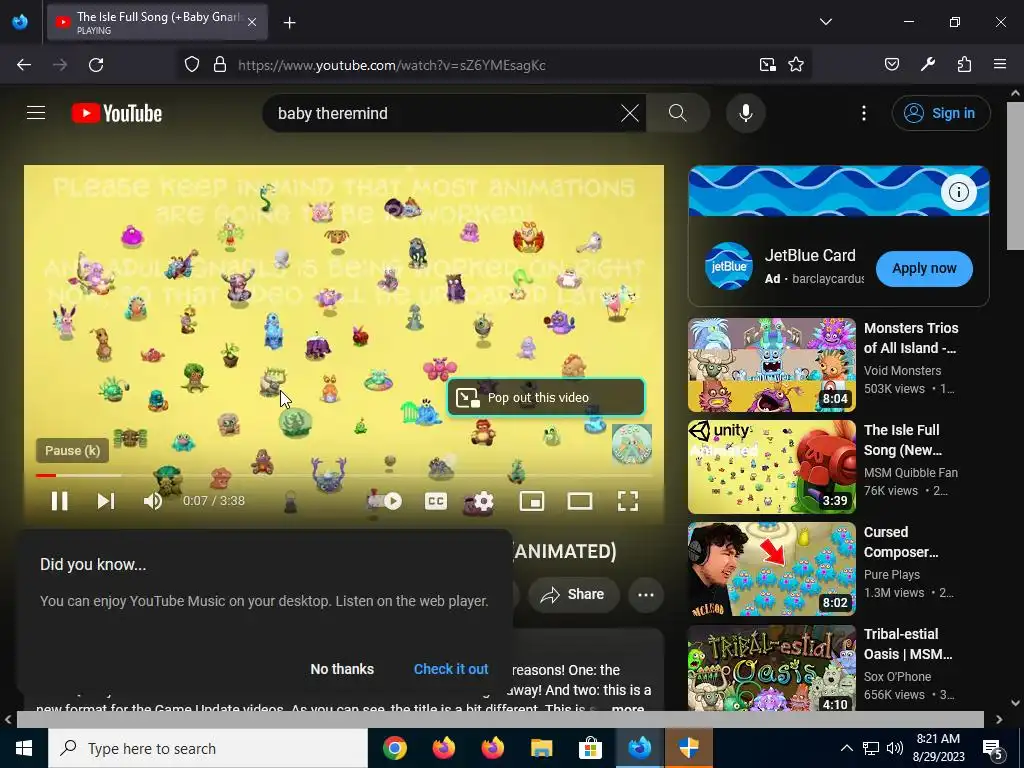The width and height of the screenshot is (1024, 768).
Task: Share the video
Action: pos(573,594)
